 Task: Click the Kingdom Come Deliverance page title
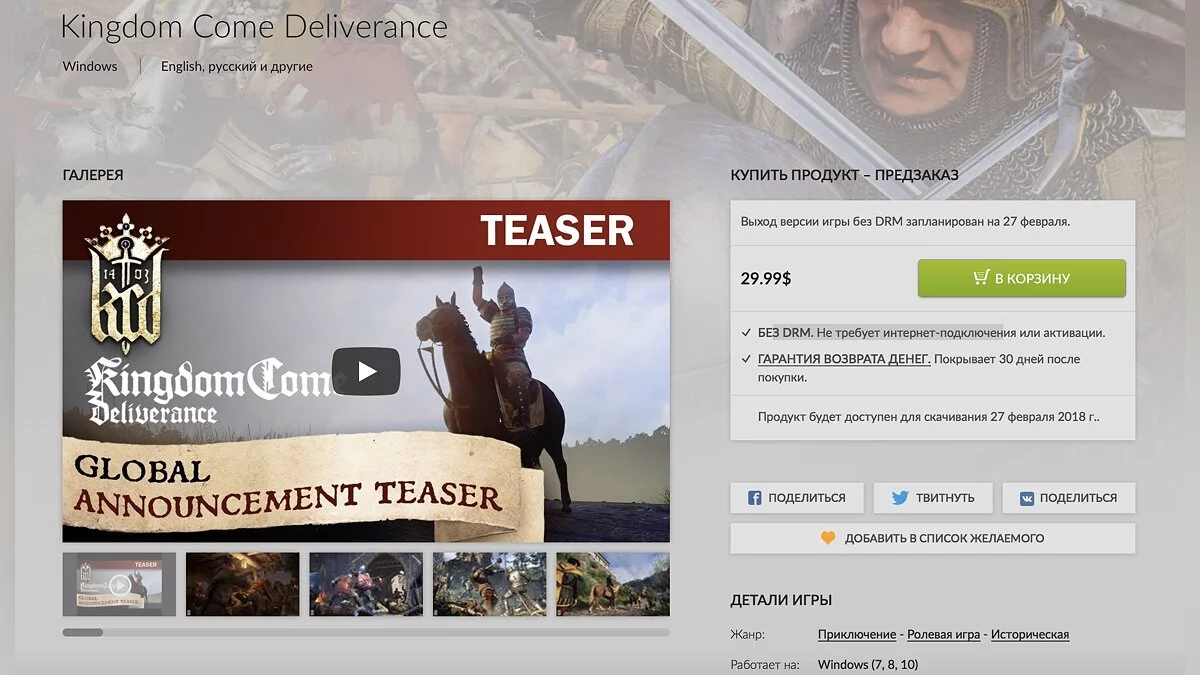coord(254,27)
